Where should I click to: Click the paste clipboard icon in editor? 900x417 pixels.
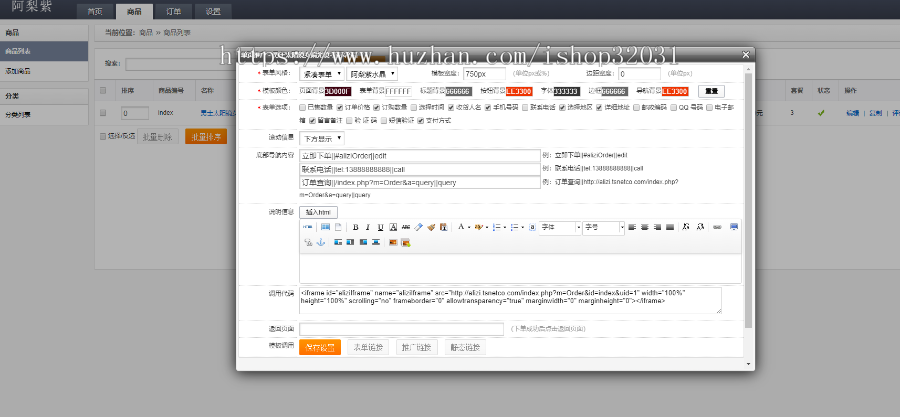point(444,227)
